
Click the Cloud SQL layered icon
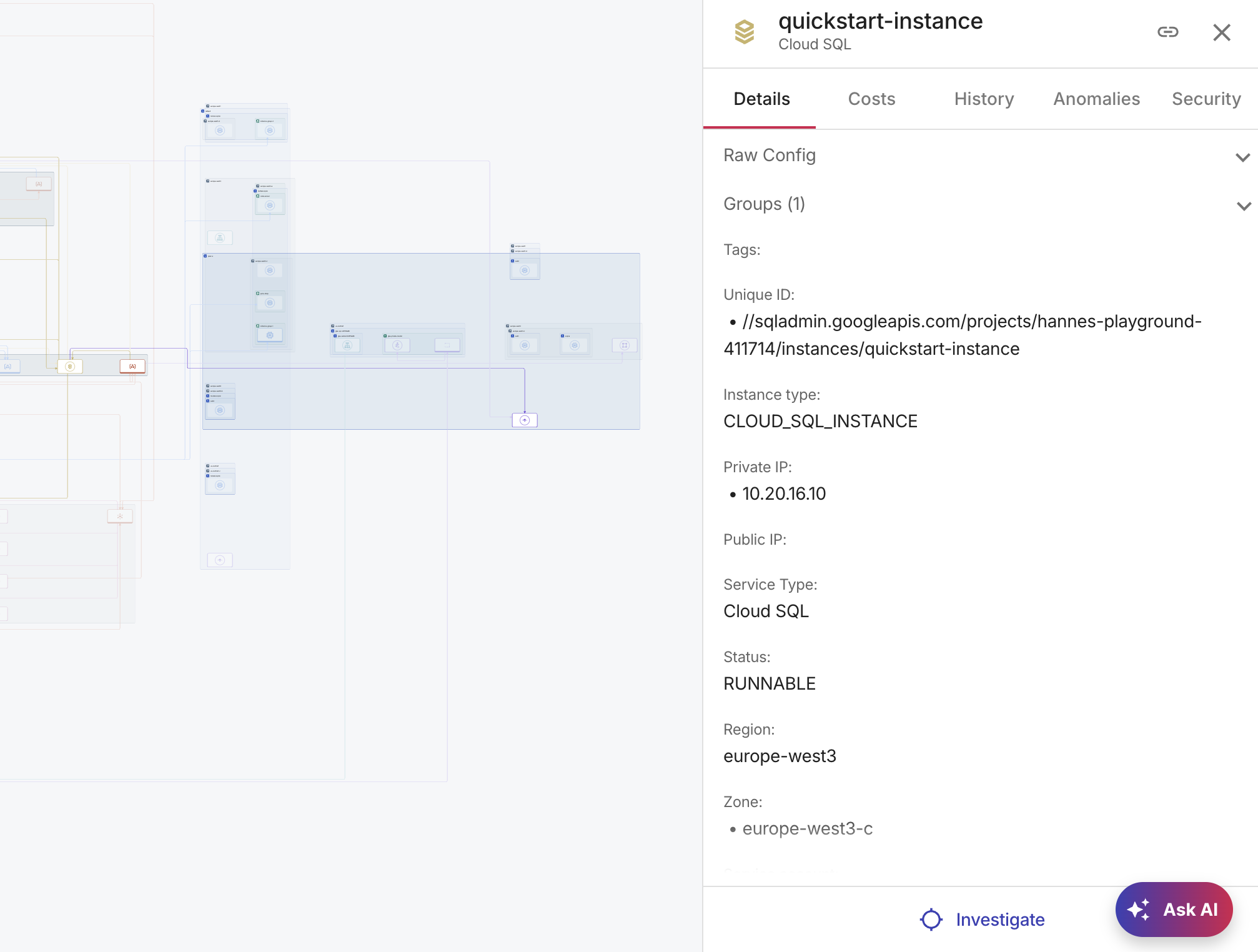coord(744,32)
